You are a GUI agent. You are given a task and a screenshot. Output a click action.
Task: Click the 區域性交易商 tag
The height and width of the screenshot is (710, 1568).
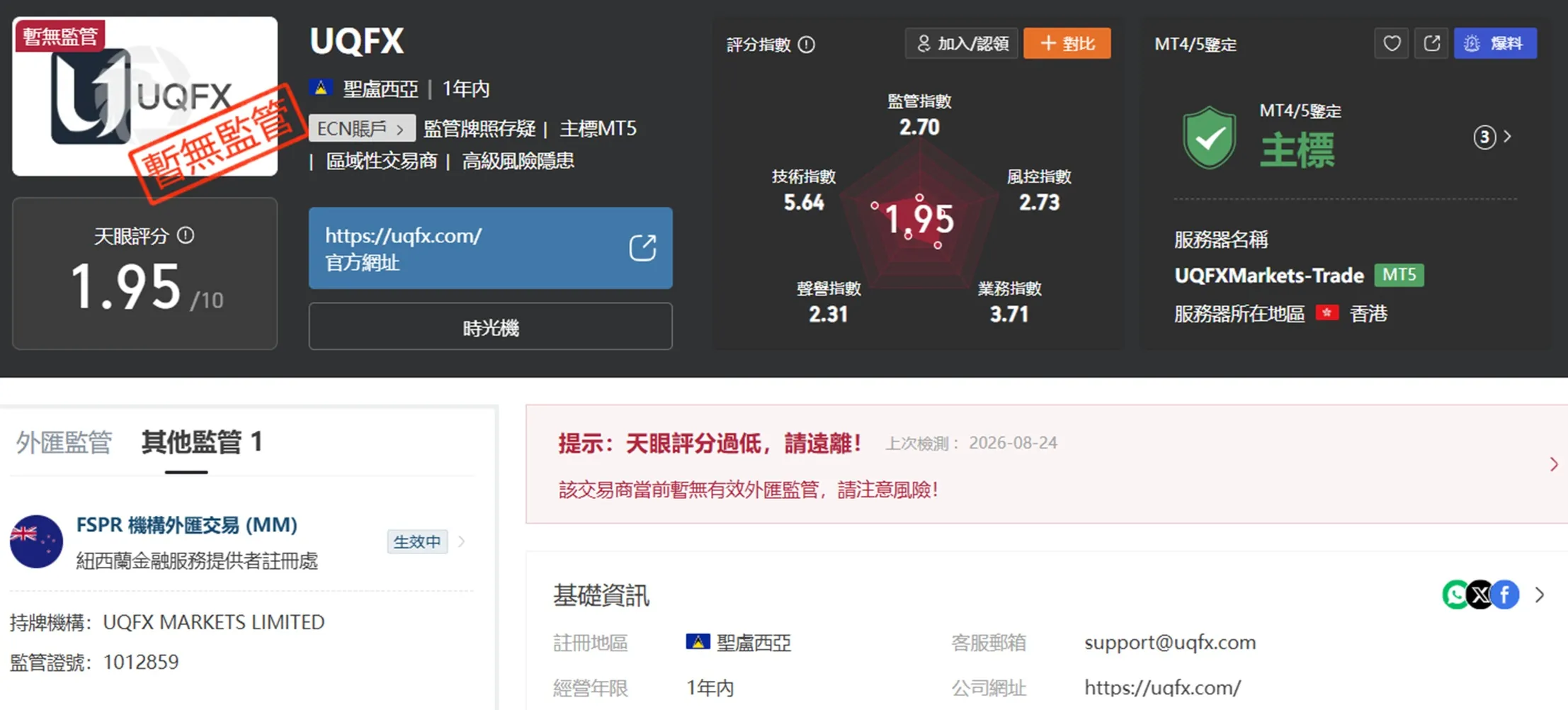click(381, 162)
